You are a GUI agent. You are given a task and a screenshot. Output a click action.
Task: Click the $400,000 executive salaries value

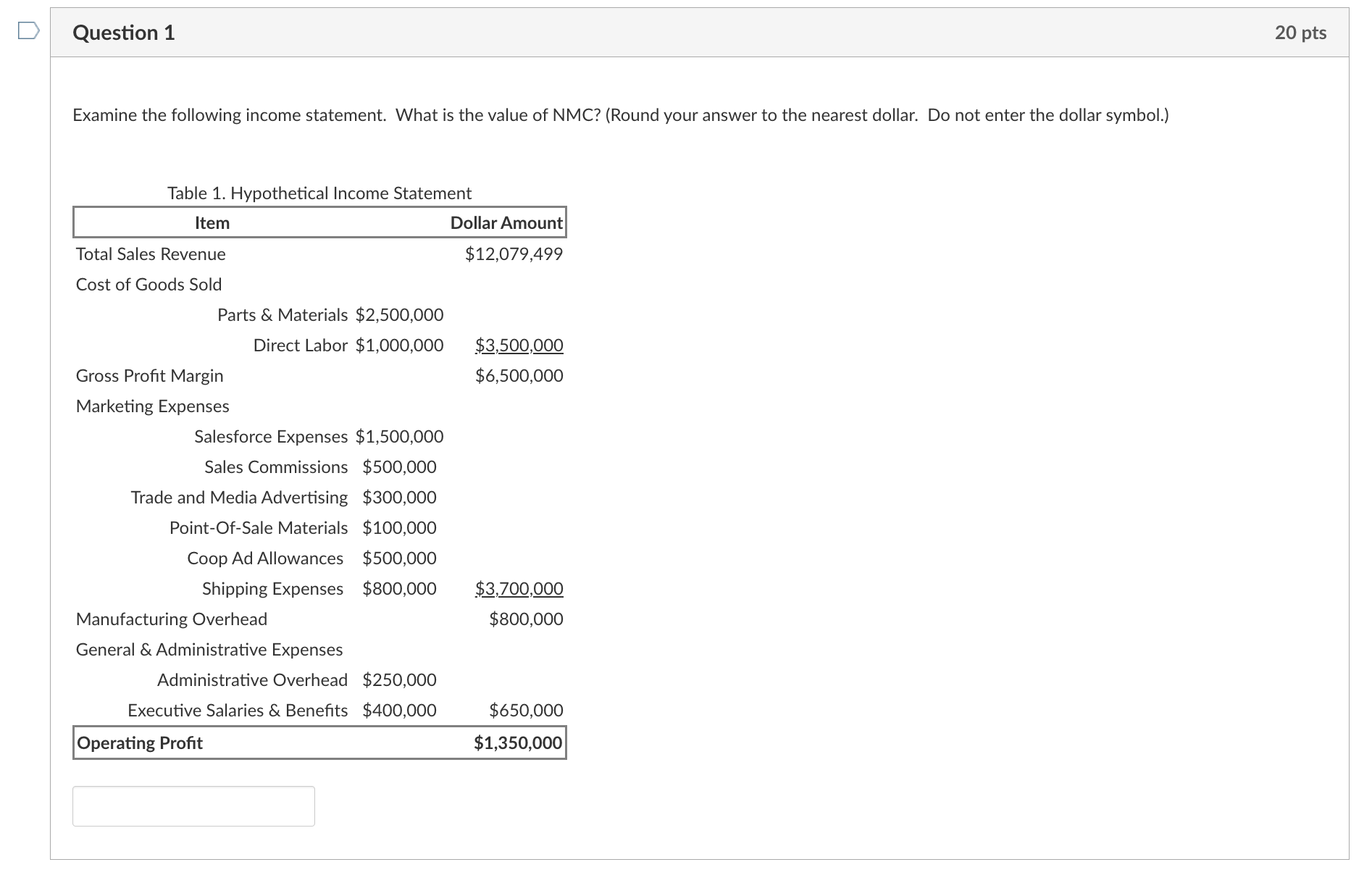click(399, 711)
